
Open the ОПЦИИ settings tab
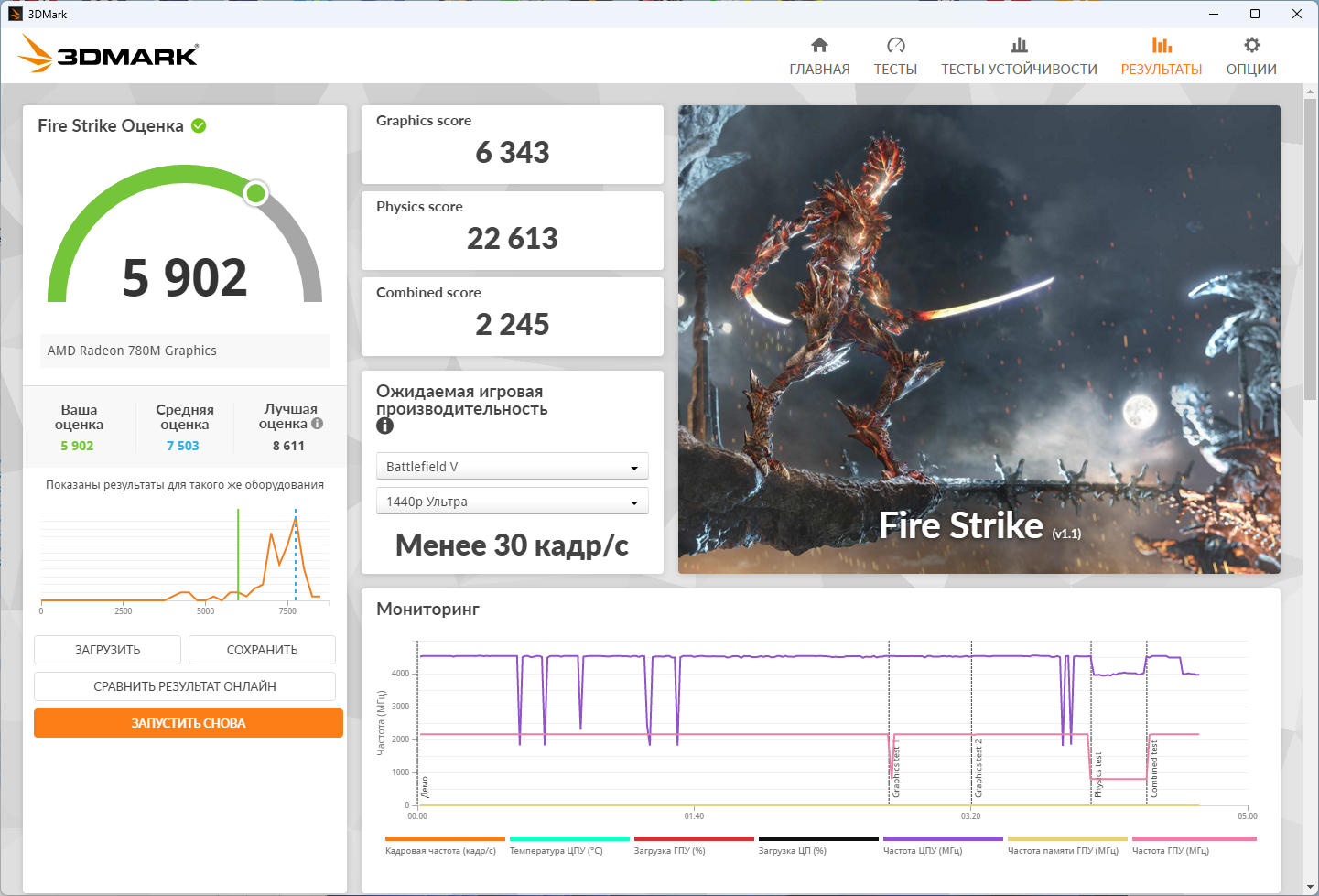pyautogui.click(x=1251, y=57)
